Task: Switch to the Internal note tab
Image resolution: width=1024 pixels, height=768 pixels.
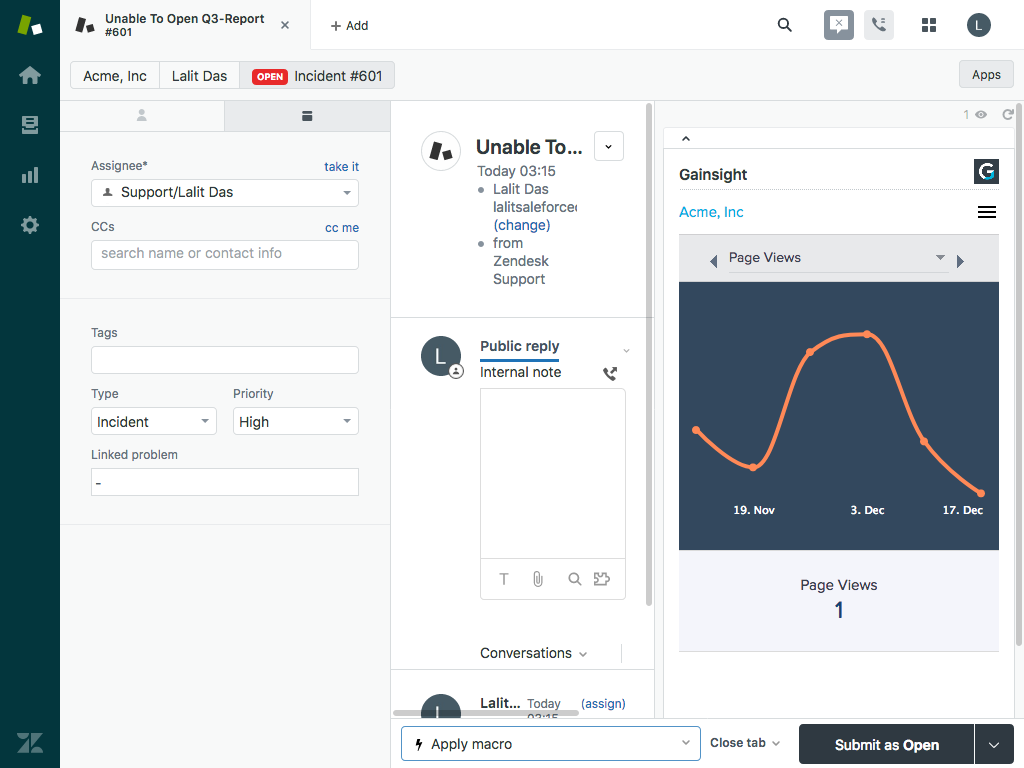Action: (520, 372)
